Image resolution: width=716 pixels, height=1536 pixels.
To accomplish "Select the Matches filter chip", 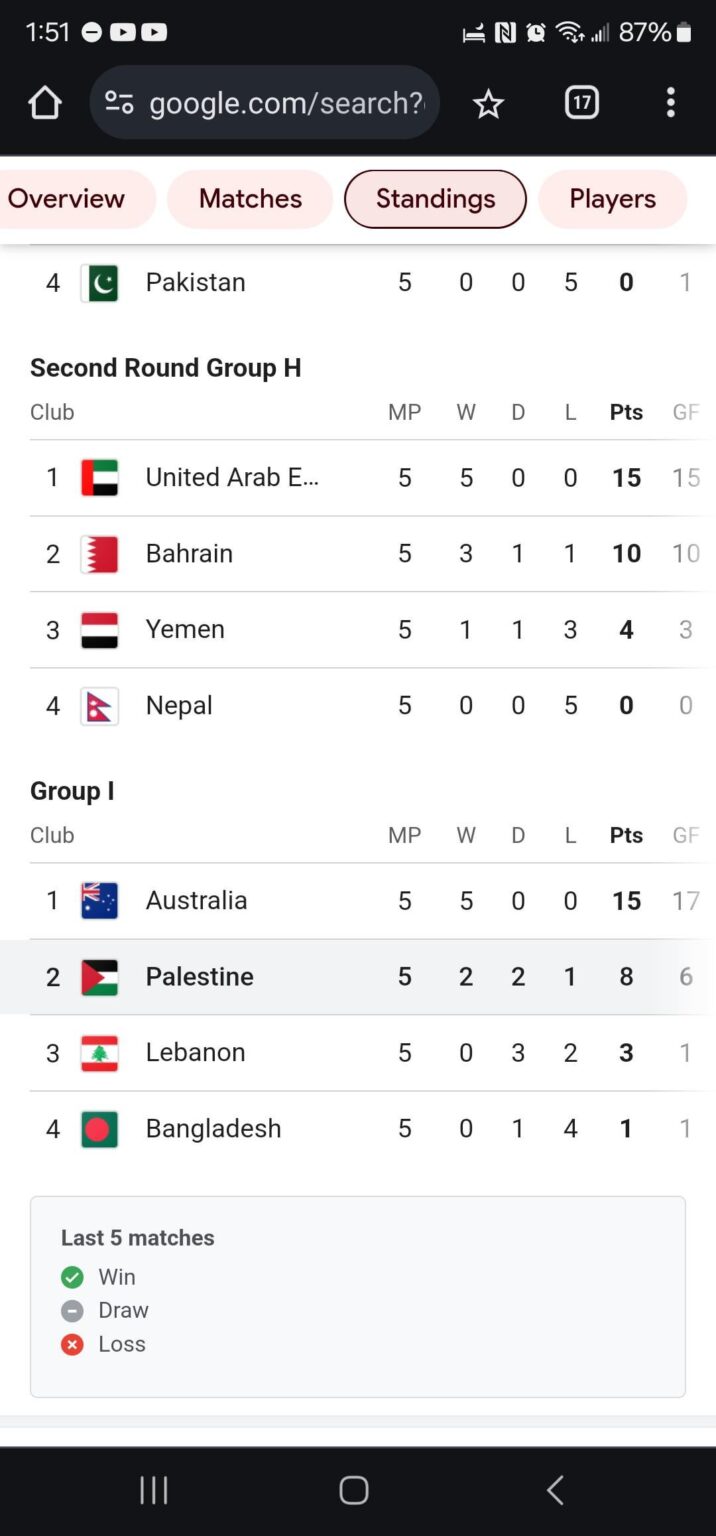I will (x=250, y=199).
